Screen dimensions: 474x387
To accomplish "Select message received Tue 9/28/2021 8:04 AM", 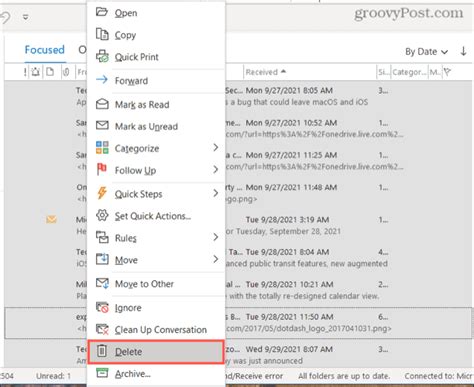I will click(x=238, y=258).
